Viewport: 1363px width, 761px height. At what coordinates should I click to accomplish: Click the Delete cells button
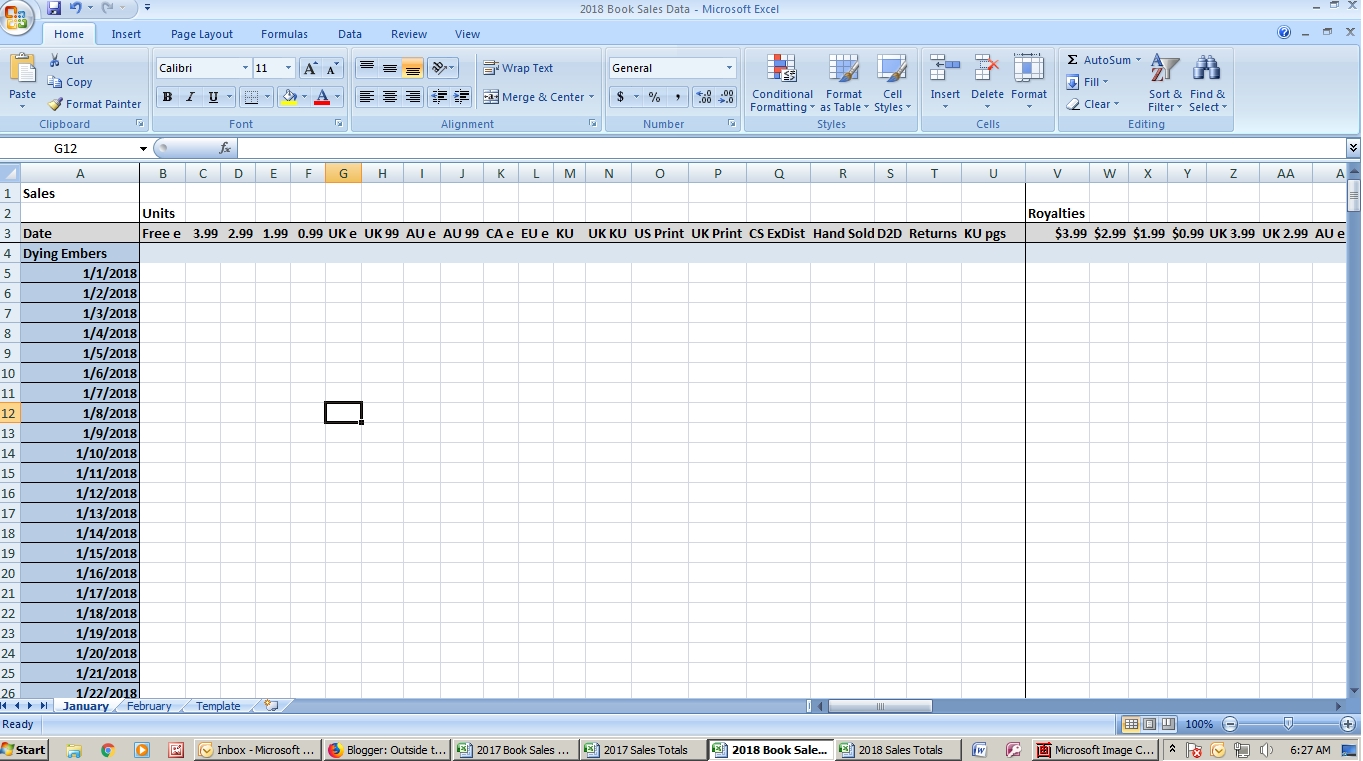point(987,69)
